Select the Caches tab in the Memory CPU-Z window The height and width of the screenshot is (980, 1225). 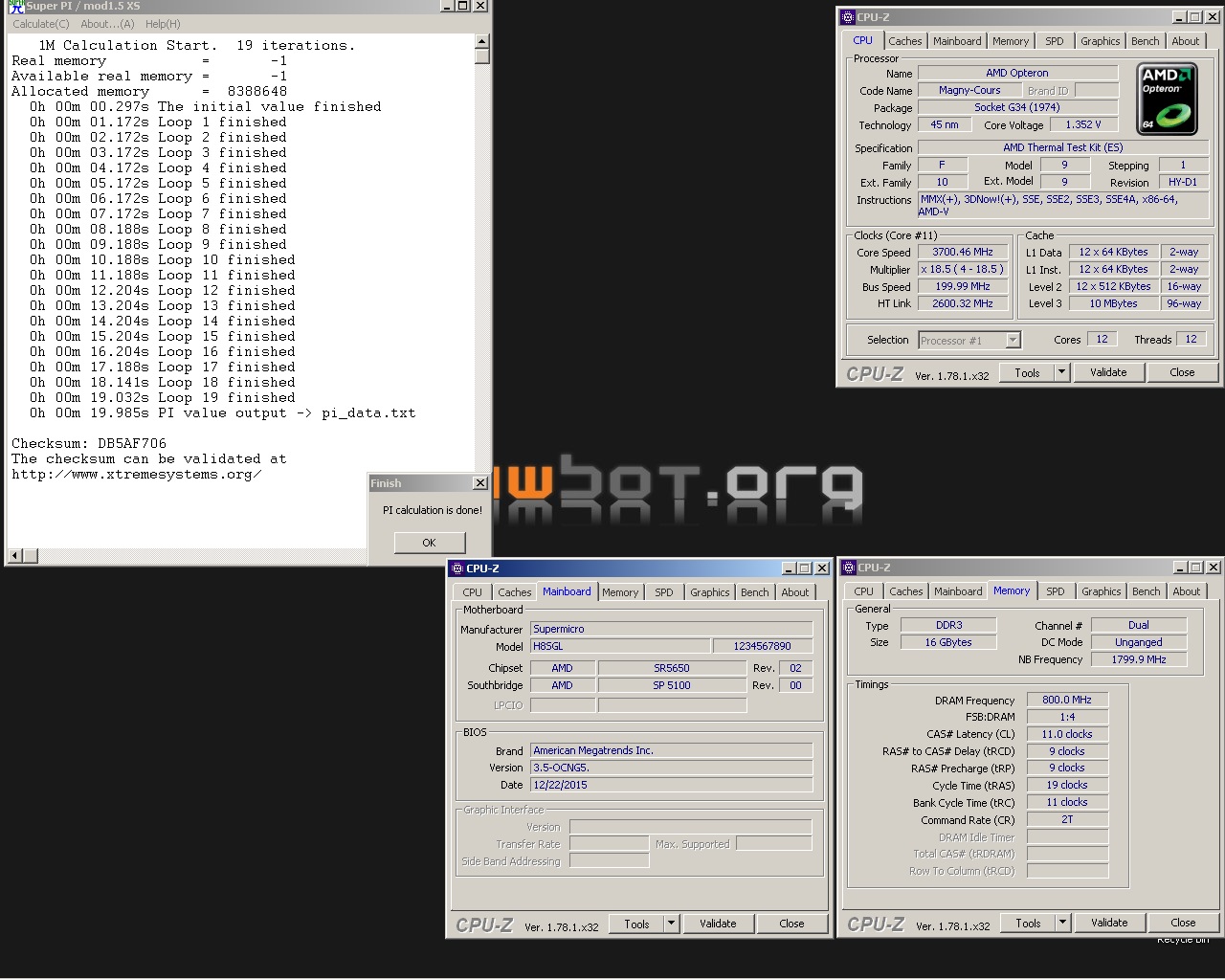905,591
